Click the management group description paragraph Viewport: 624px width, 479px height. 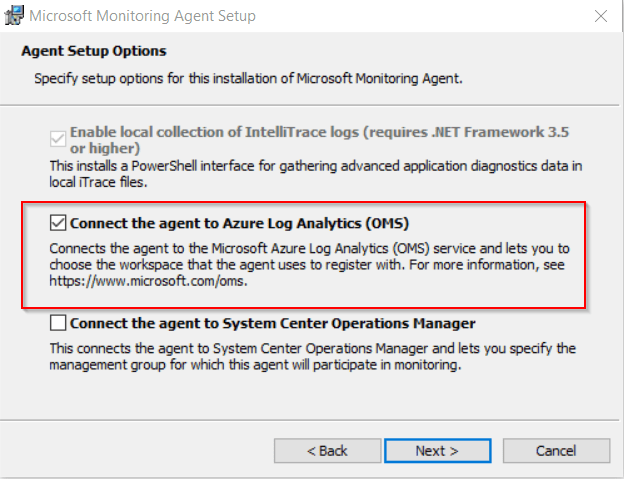point(310,357)
